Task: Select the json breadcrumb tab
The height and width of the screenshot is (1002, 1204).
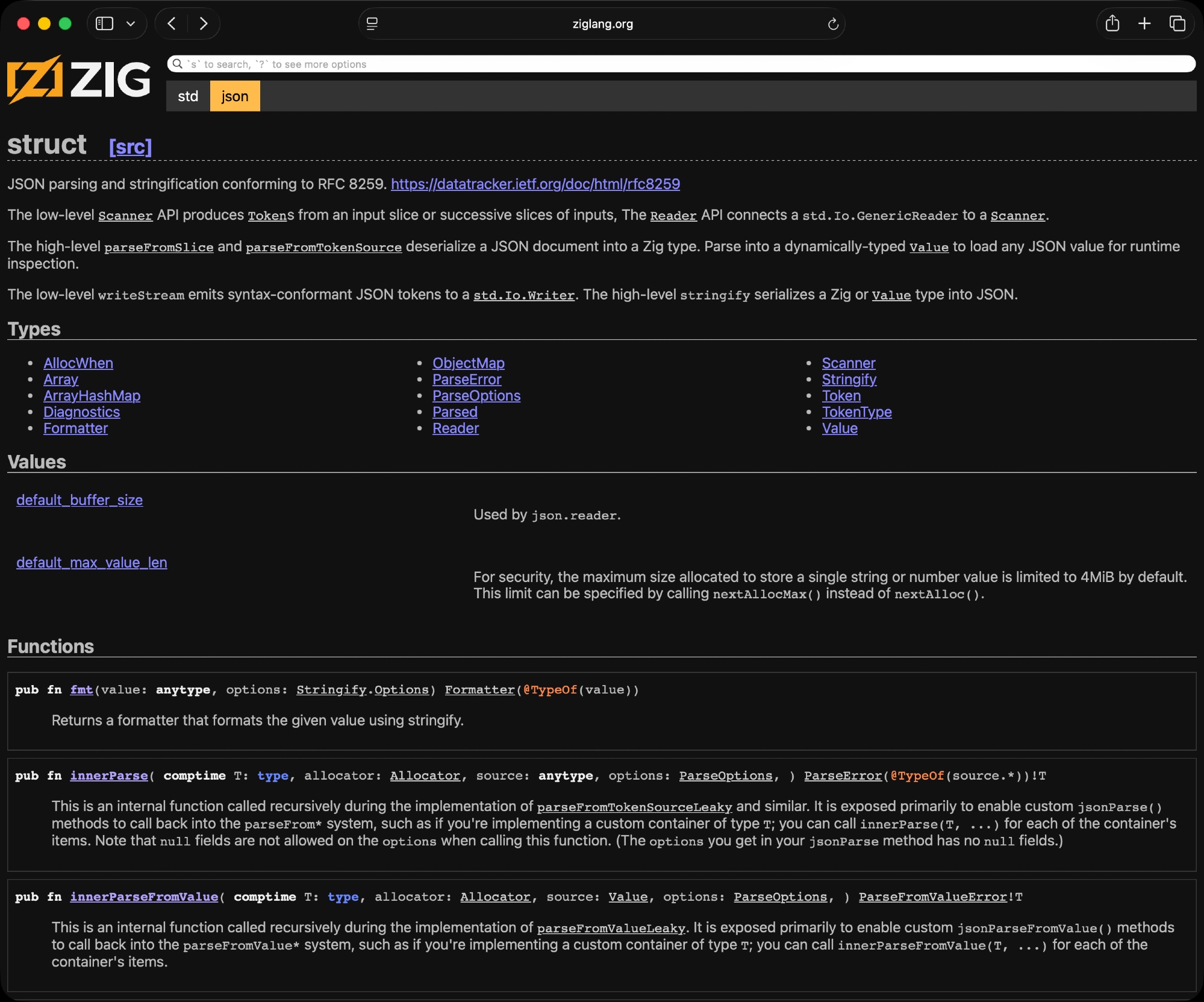Action: [x=234, y=96]
